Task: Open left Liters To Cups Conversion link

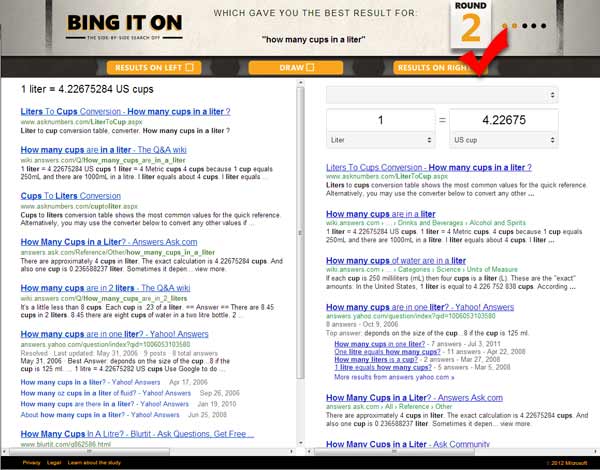Action: [x=126, y=112]
